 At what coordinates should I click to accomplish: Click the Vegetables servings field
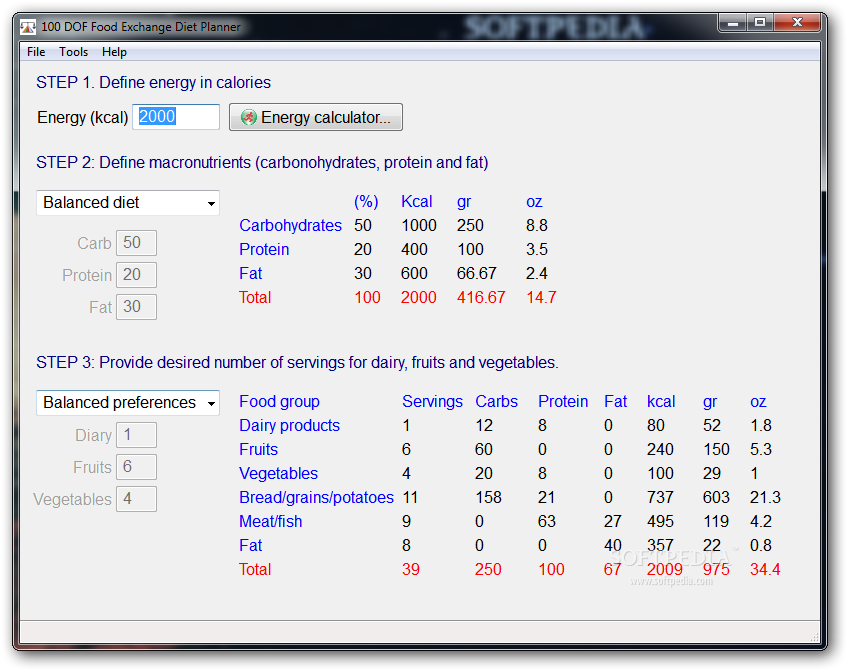point(136,499)
